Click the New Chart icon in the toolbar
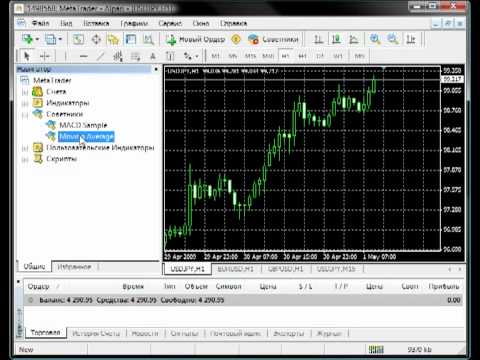480x360 pixels. 28,39
